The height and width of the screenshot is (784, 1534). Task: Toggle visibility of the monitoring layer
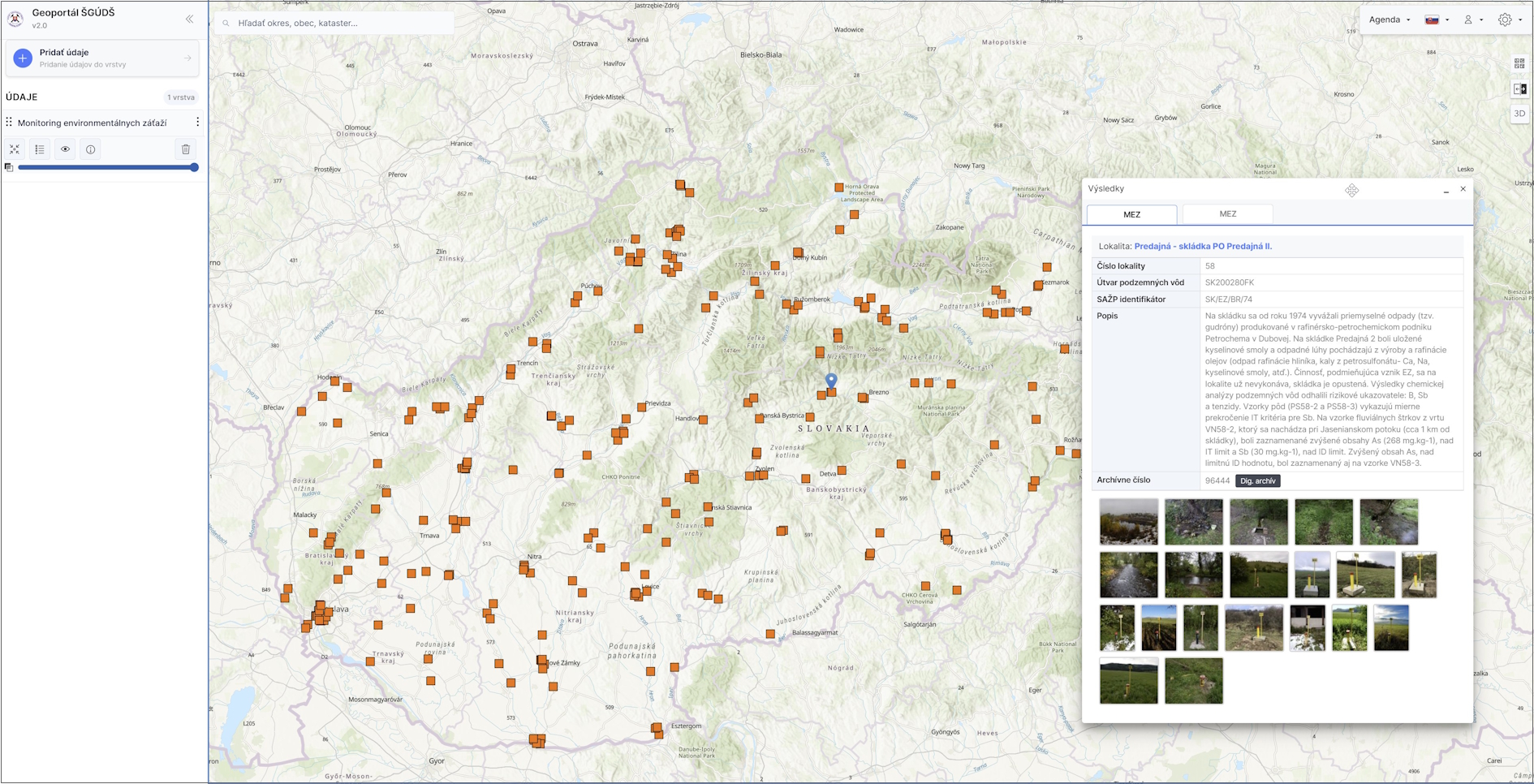tap(66, 149)
